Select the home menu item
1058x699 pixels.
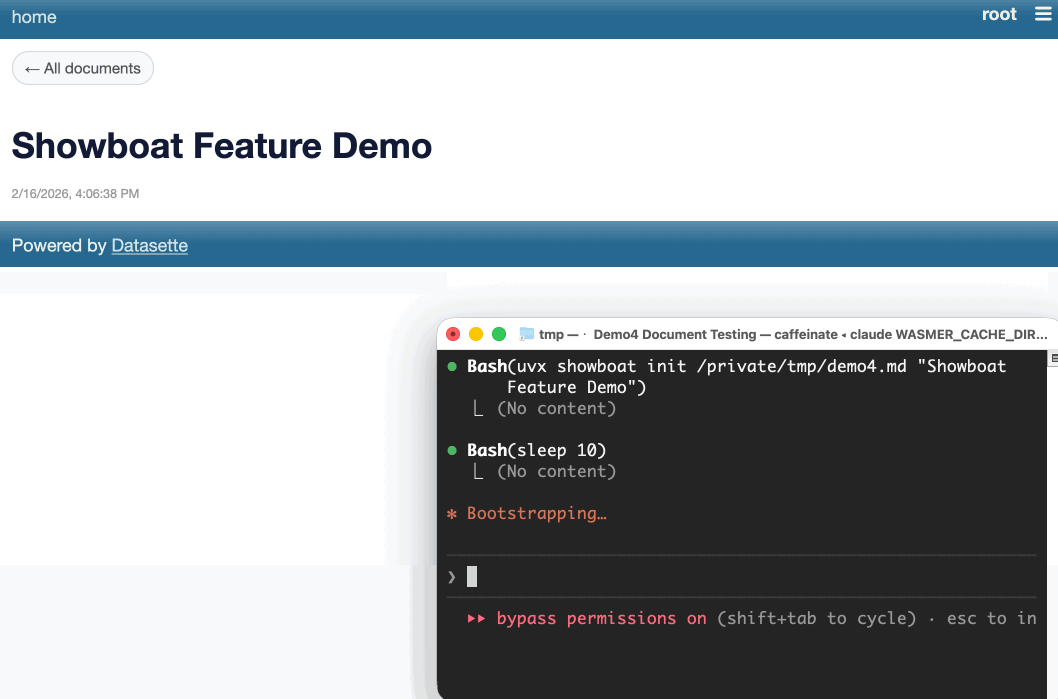tap(34, 16)
